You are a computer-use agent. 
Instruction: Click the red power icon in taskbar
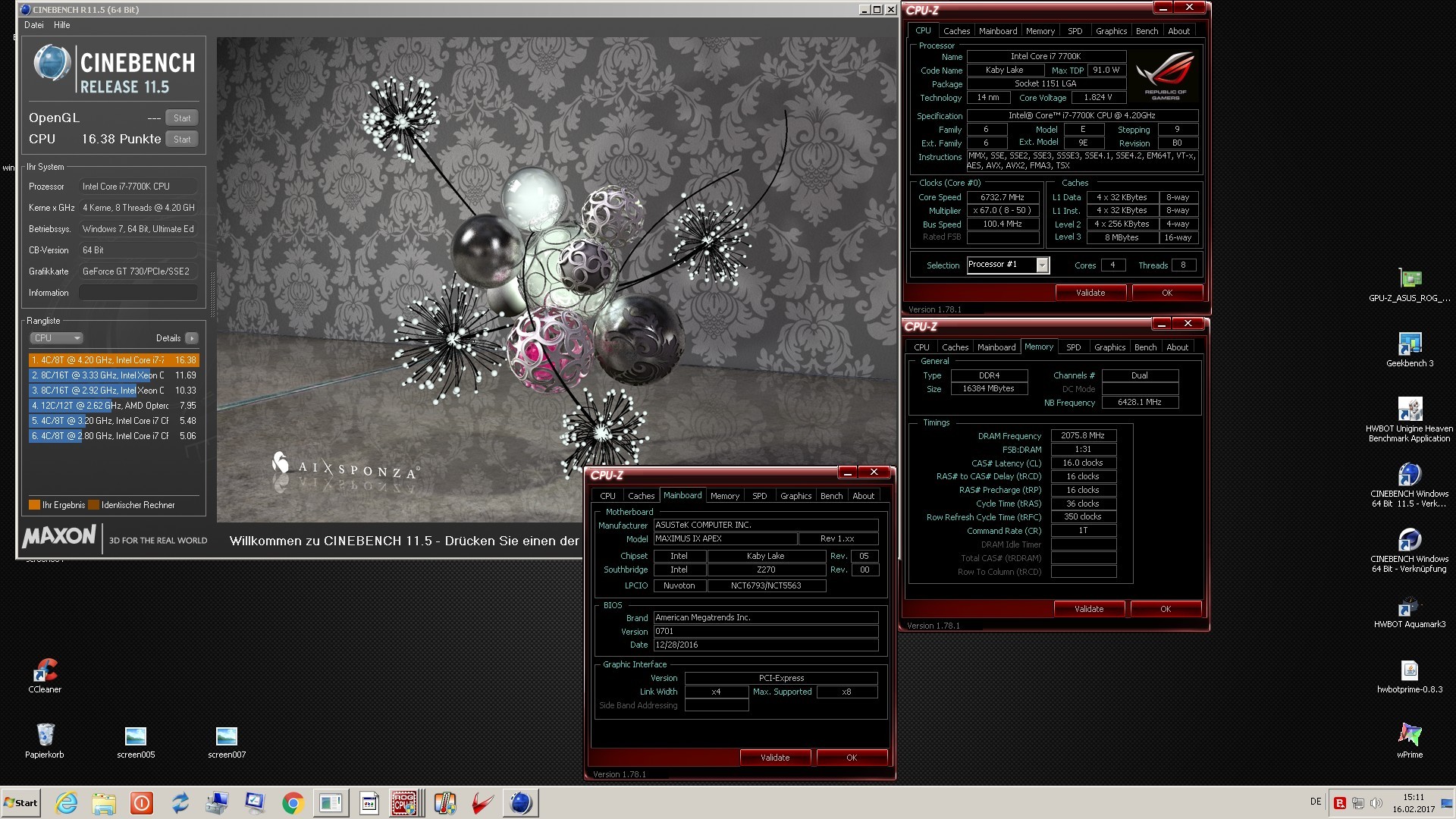pyautogui.click(x=142, y=803)
